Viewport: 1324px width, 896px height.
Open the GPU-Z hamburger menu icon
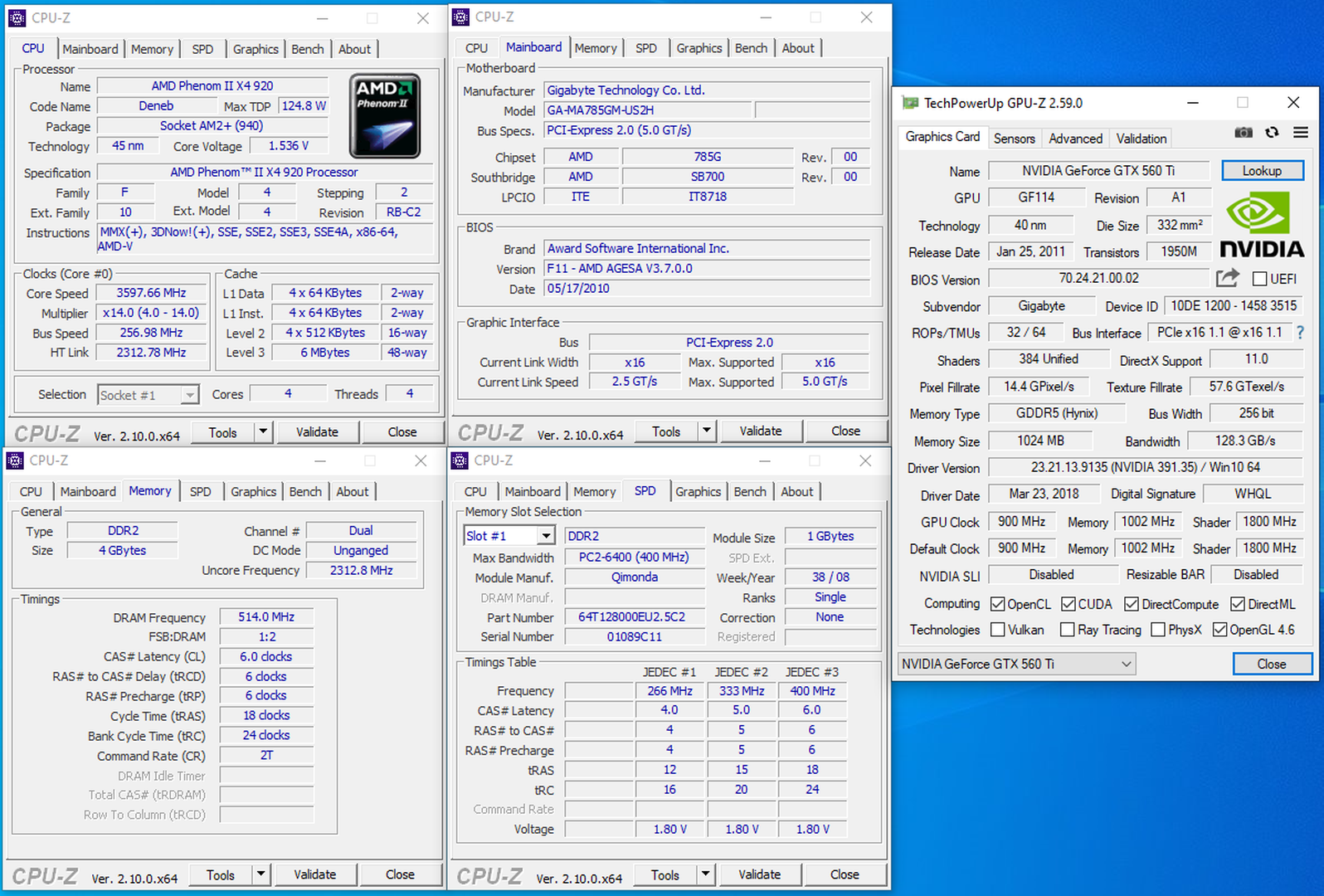[1300, 133]
